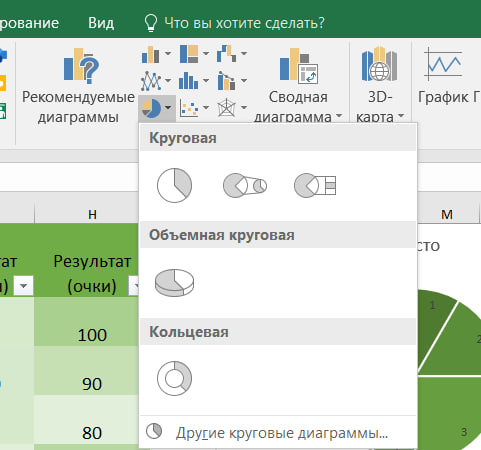Expand the hierarchy chart dropdown arrow

(x=206, y=53)
